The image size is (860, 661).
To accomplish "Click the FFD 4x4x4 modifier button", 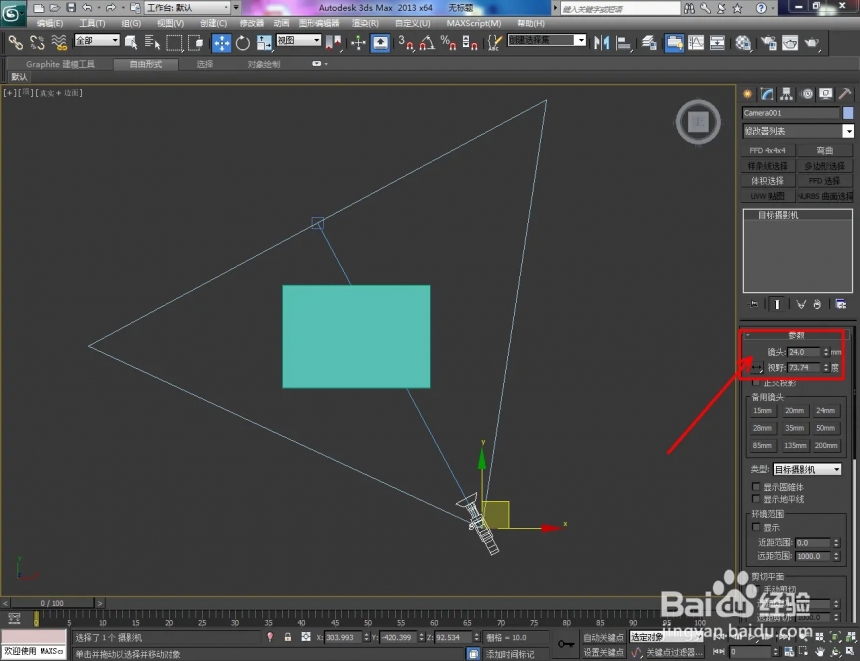I will [767, 150].
